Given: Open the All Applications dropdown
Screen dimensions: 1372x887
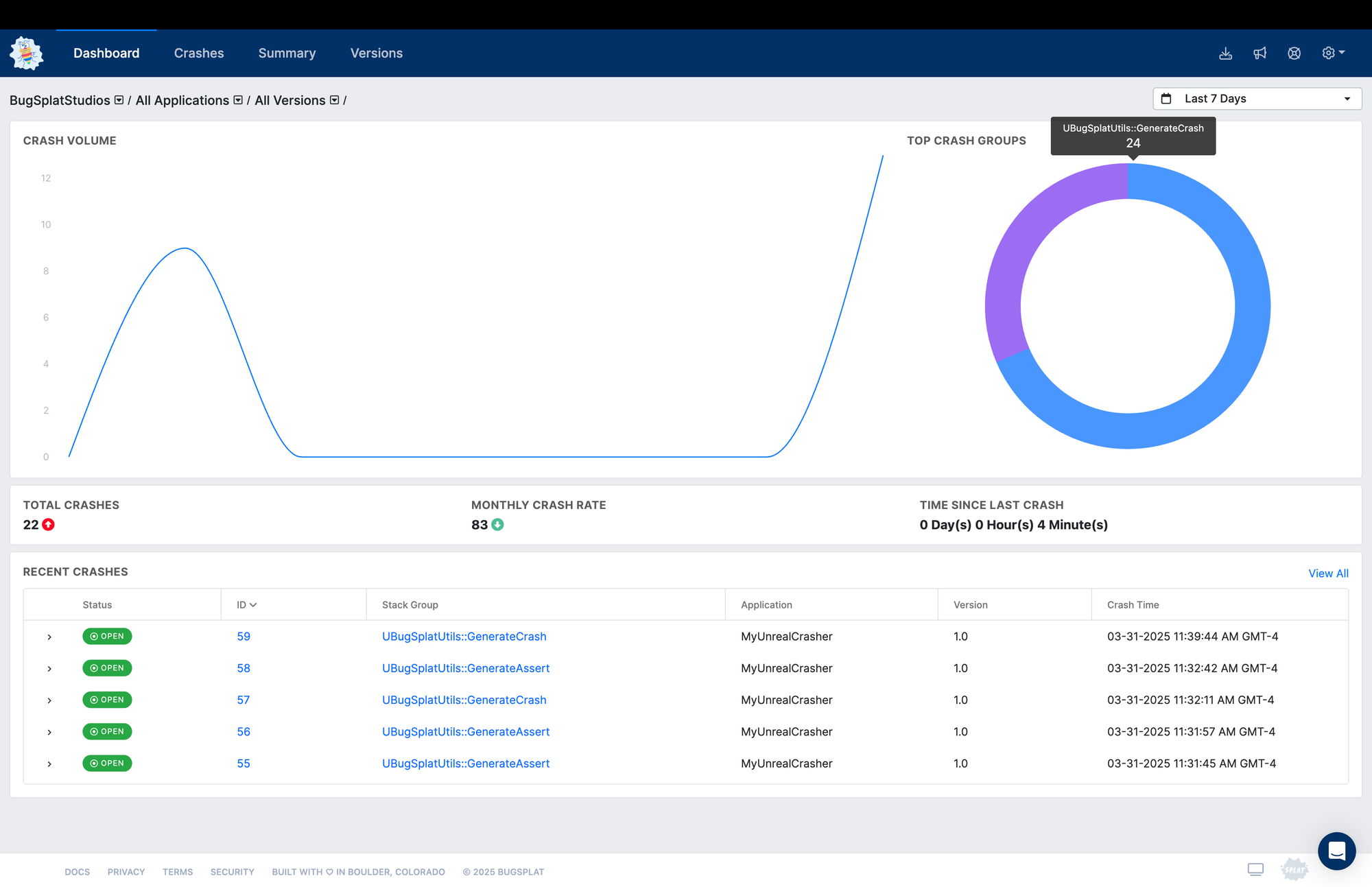Looking at the screenshot, I should click(x=238, y=100).
